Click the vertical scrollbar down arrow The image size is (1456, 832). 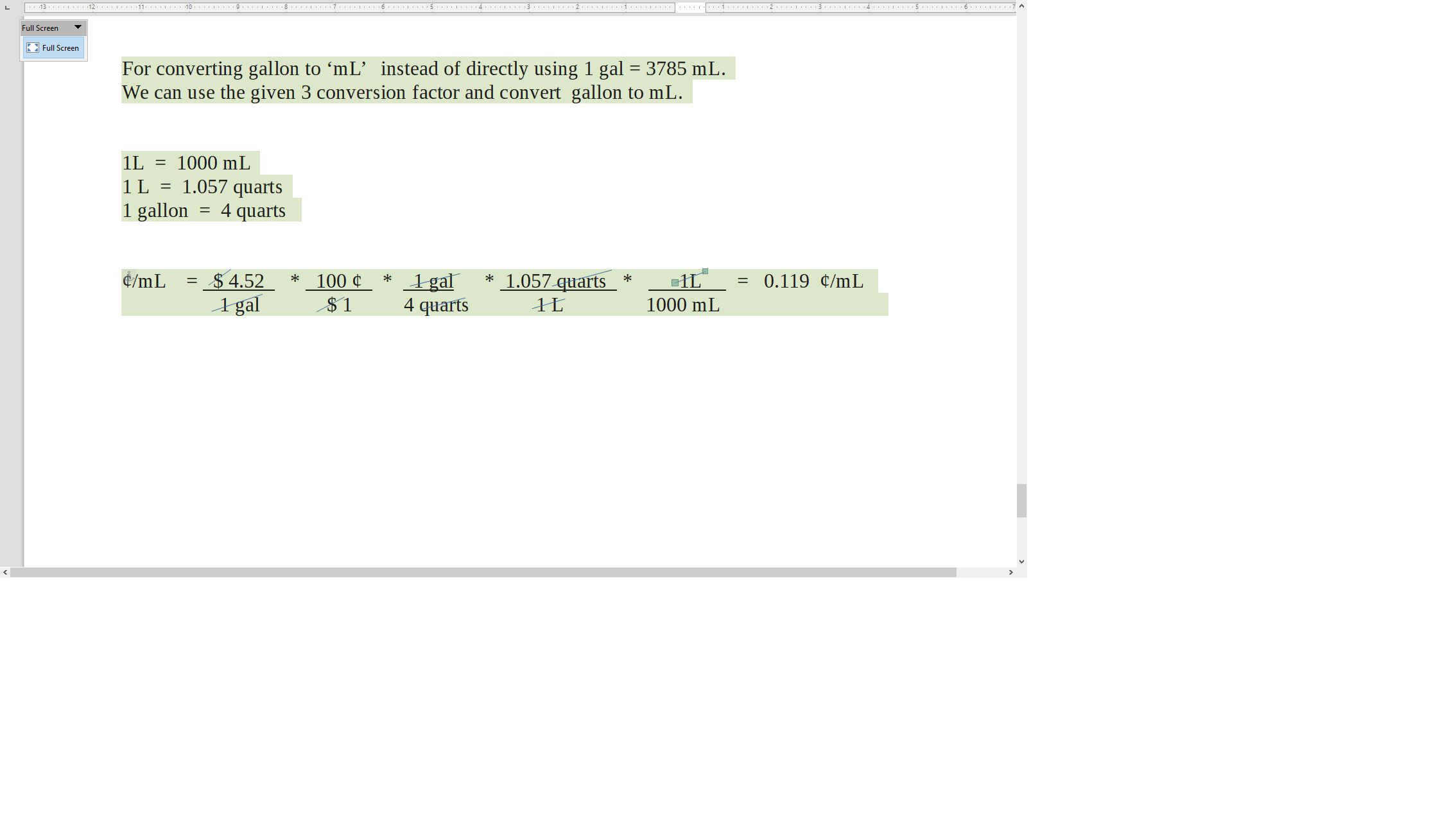pyautogui.click(x=1021, y=562)
